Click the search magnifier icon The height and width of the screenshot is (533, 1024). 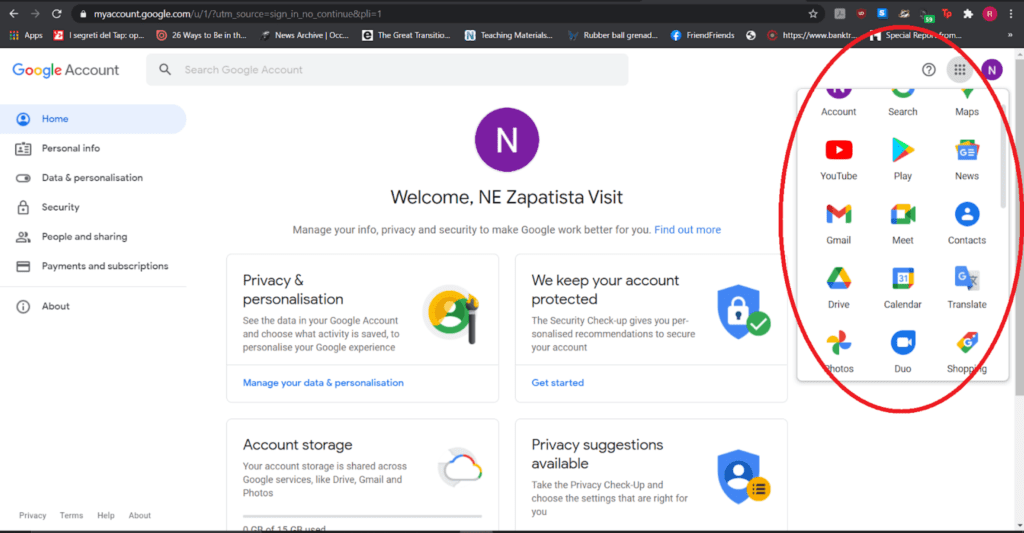pos(165,69)
